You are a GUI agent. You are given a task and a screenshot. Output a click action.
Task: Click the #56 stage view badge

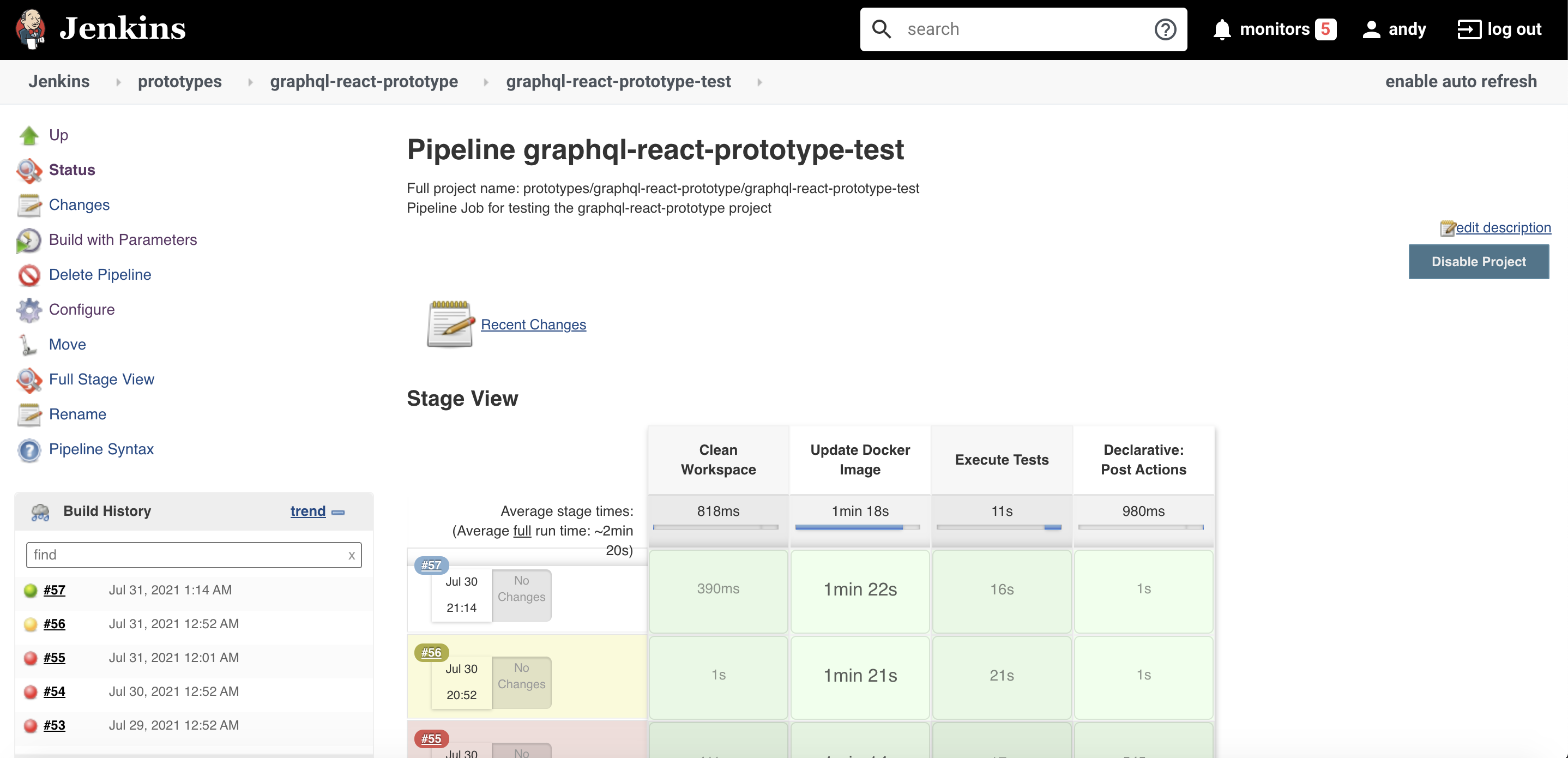click(432, 653)
